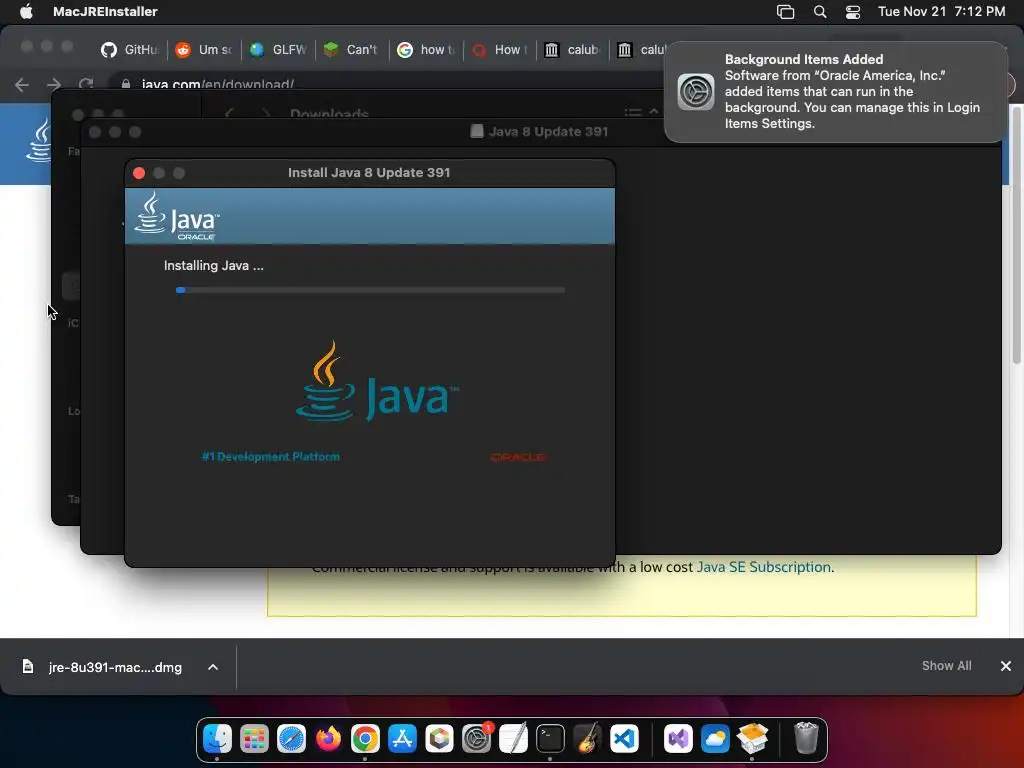1024x768 pixels.
Task: Click the Finder Downloads window title
Action: coord(329,113)
